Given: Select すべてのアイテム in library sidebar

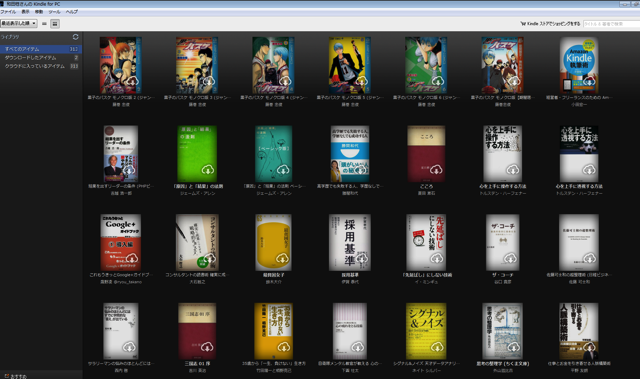Looking at the screenshot, I should coord(41,49).
